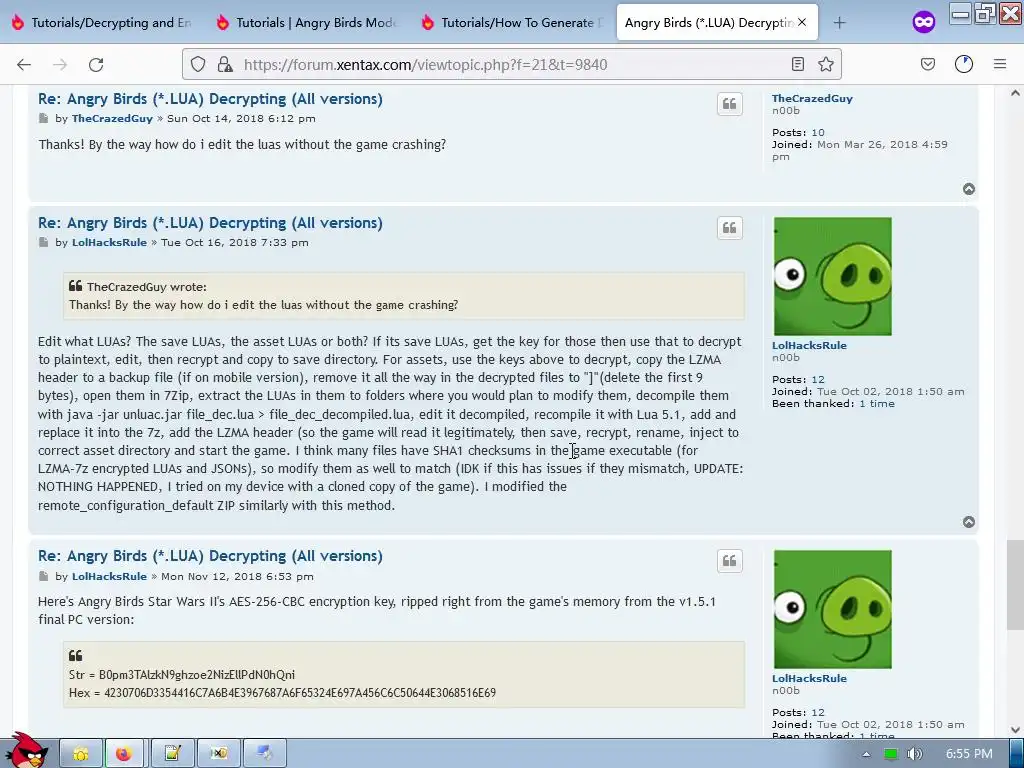The width and height of the screenshot is (1024, 768).
Task: Quote TheCrazedGuy's Oct 14 post
Action: click(x=729, y=104)
